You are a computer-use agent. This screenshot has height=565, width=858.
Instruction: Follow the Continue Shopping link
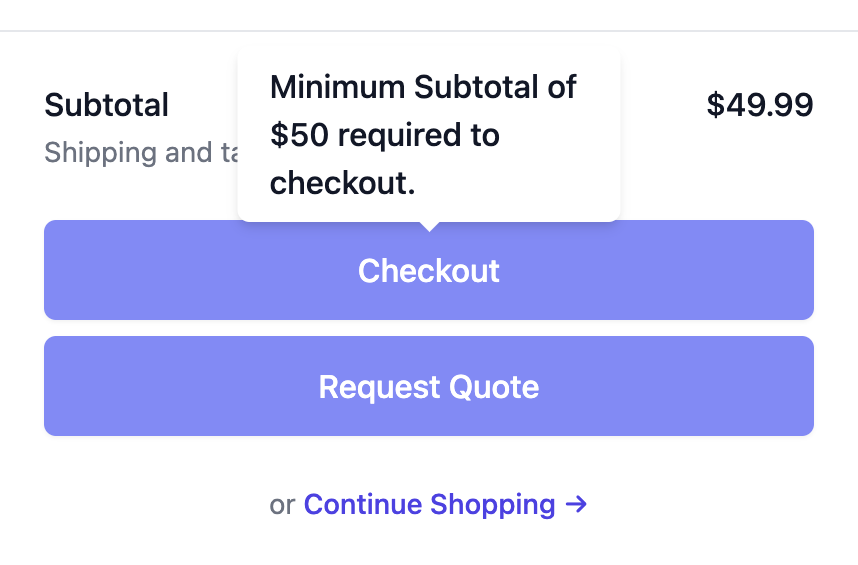point(429,505)
